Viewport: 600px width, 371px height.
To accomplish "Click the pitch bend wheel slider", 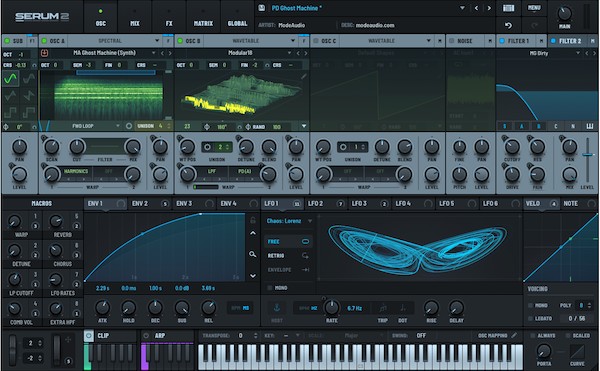I will pyautogui.click(x=13, y=351).
